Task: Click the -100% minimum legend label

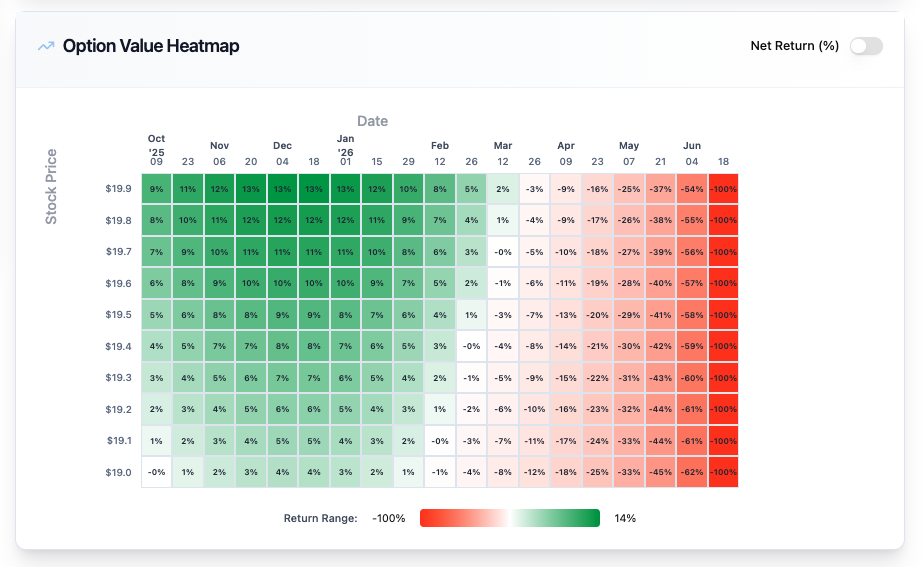Action: point(389,518)
